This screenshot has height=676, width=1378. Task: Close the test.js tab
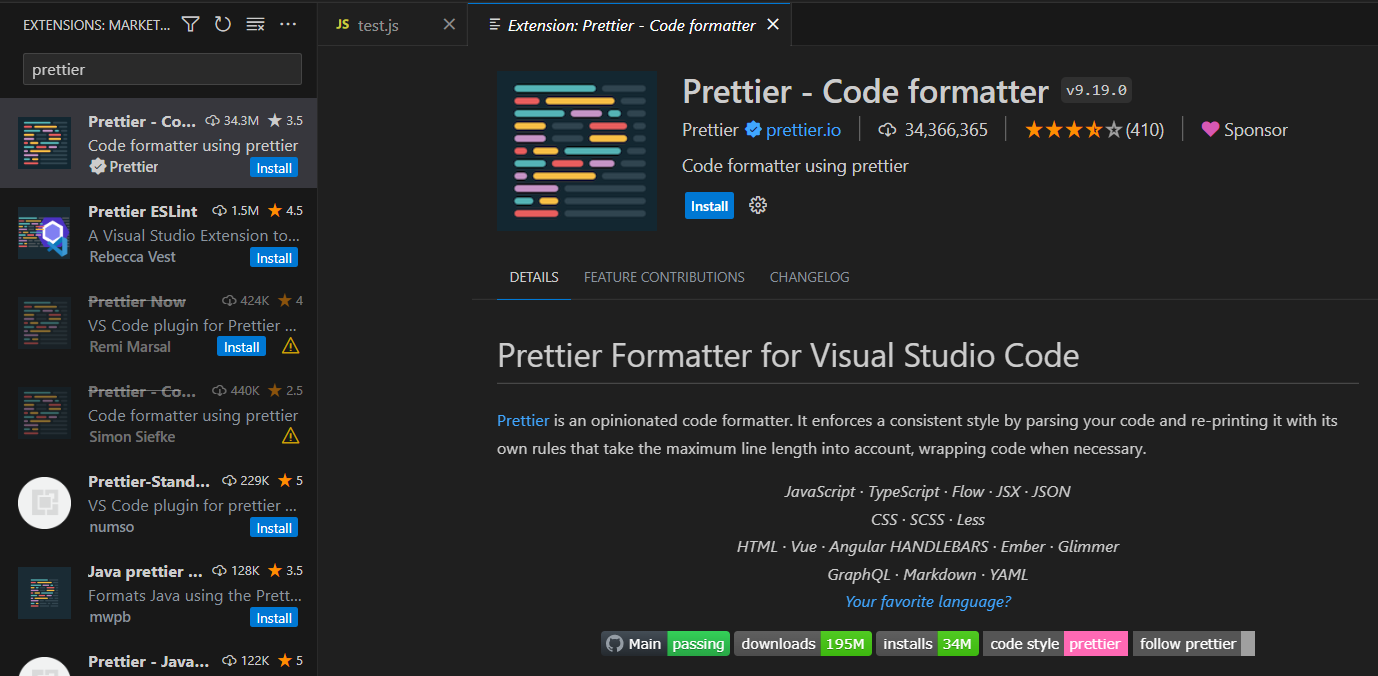tap(449, 25)
